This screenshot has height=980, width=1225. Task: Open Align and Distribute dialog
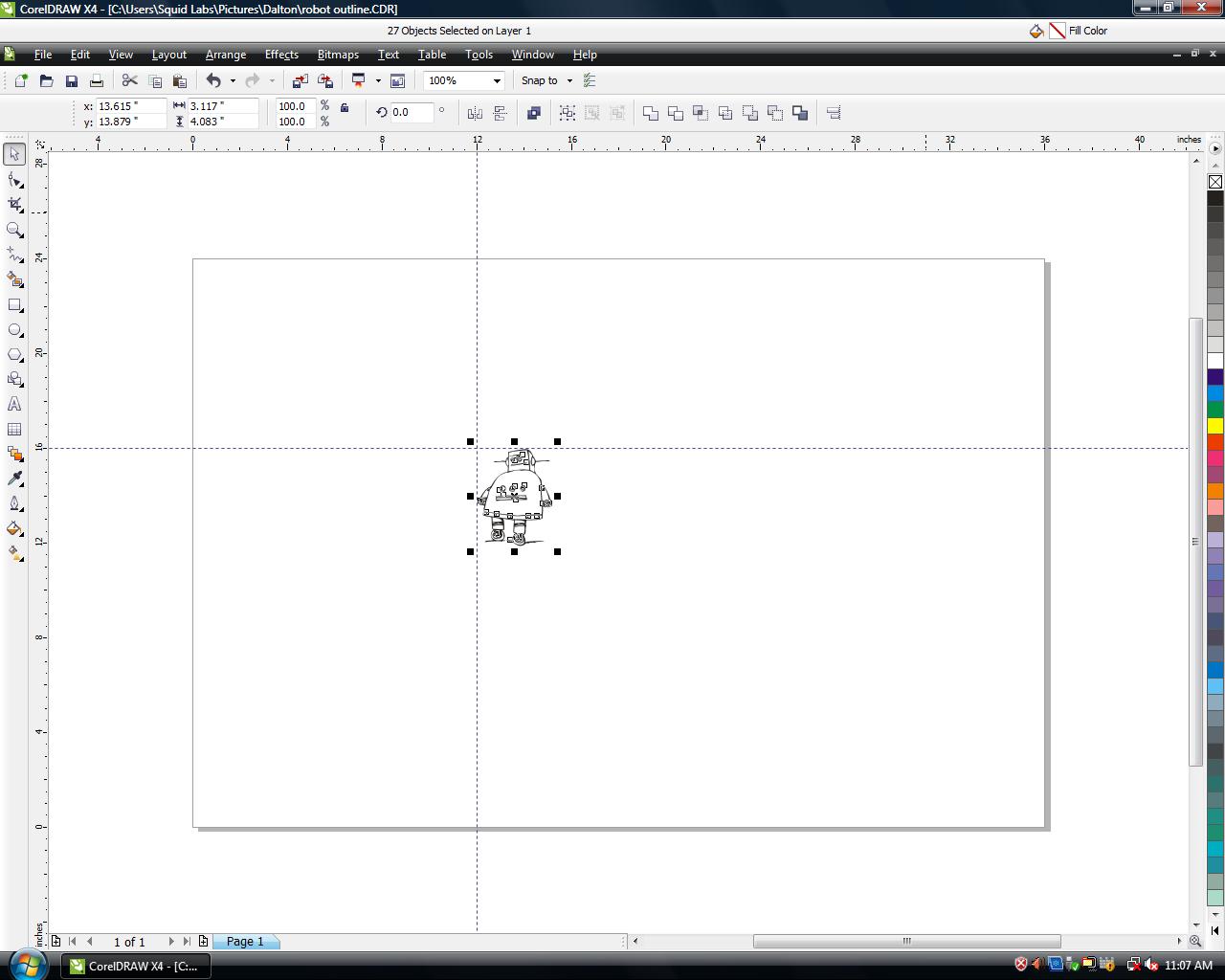834,113
